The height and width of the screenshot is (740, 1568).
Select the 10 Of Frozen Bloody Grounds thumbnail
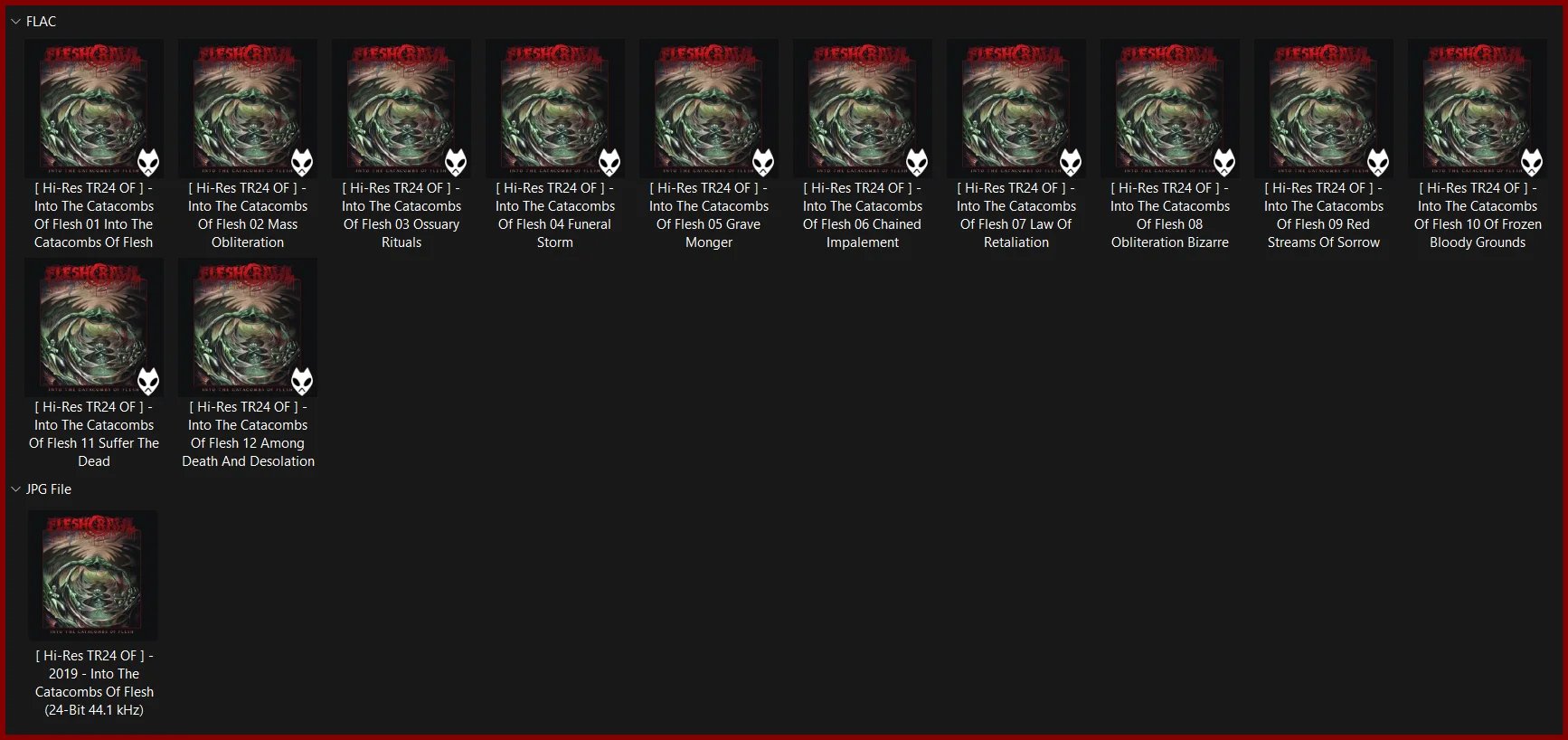[x=1478, y=108]
